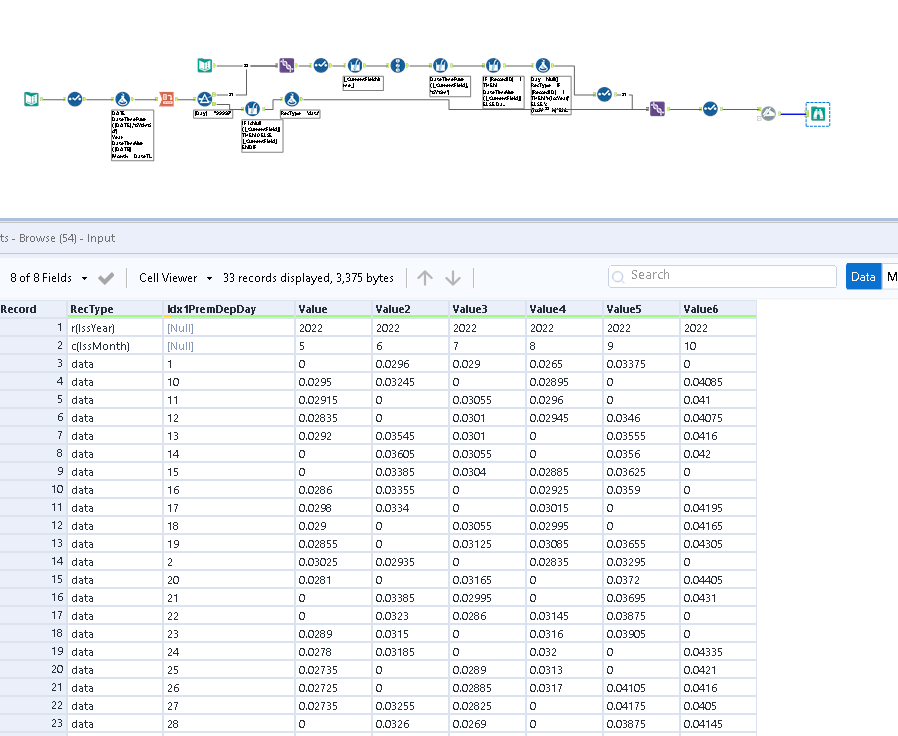Click the grayed Output tool before Browse
Viewport: 898px width, 736px height.
pyautogui.click(x=768, y=112)
